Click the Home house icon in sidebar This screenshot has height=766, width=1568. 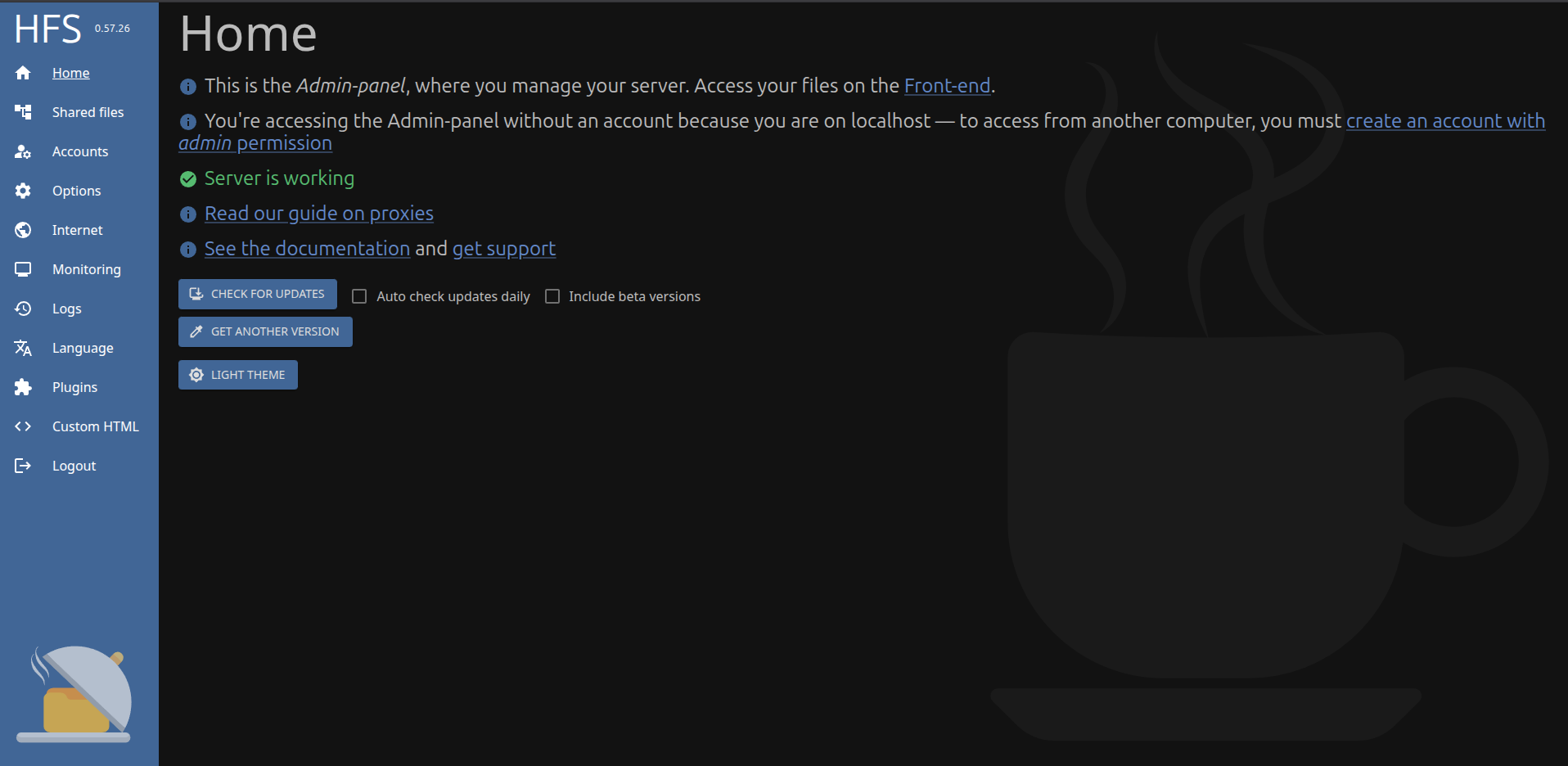[x=23, y=73]
